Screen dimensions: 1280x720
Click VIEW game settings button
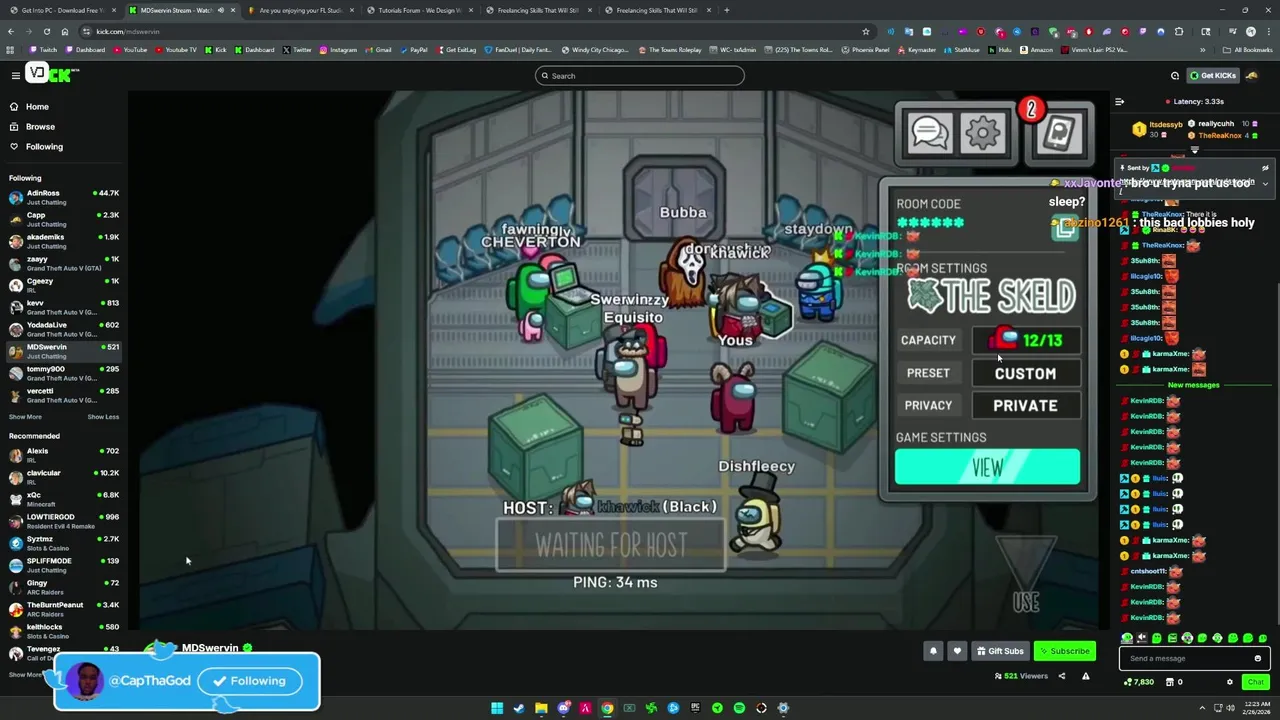(987, 468)
